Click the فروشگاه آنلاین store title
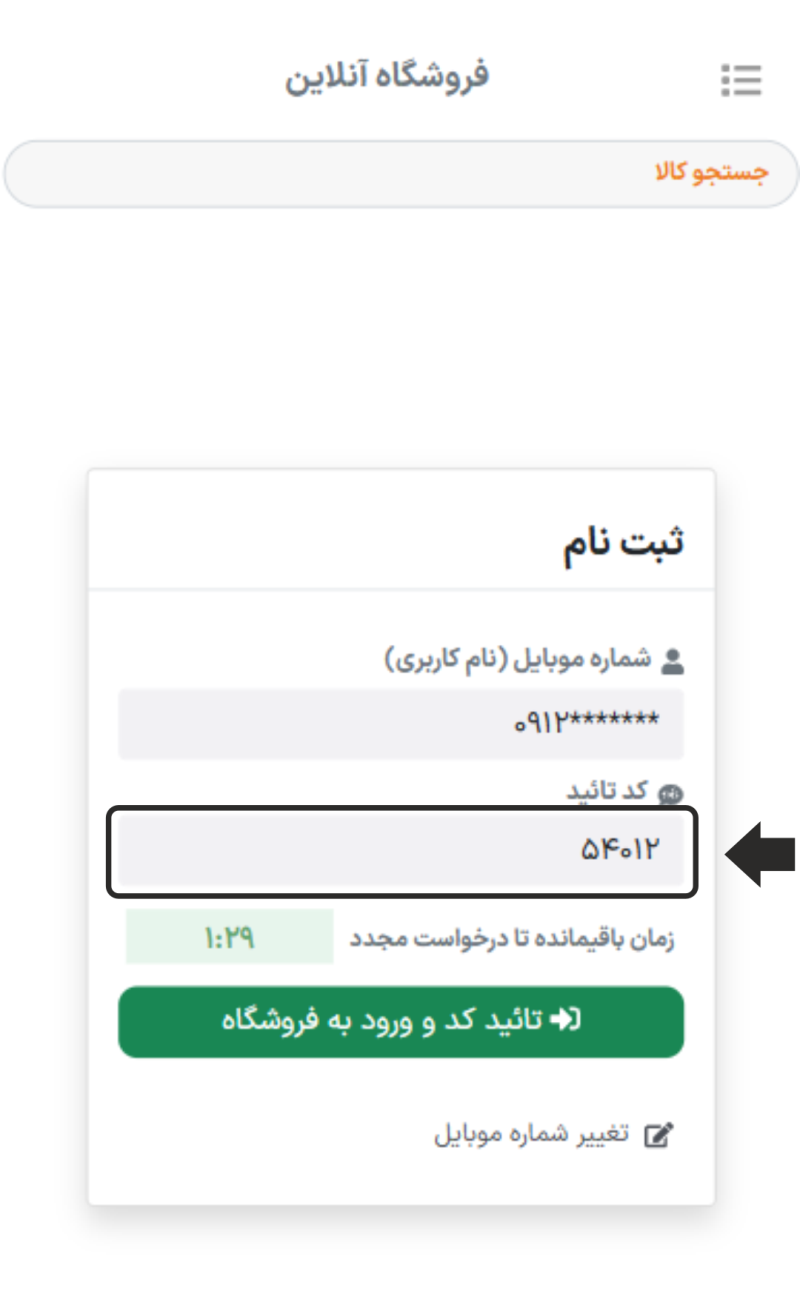Screen dimensions: 800x1316 point(387,77)
